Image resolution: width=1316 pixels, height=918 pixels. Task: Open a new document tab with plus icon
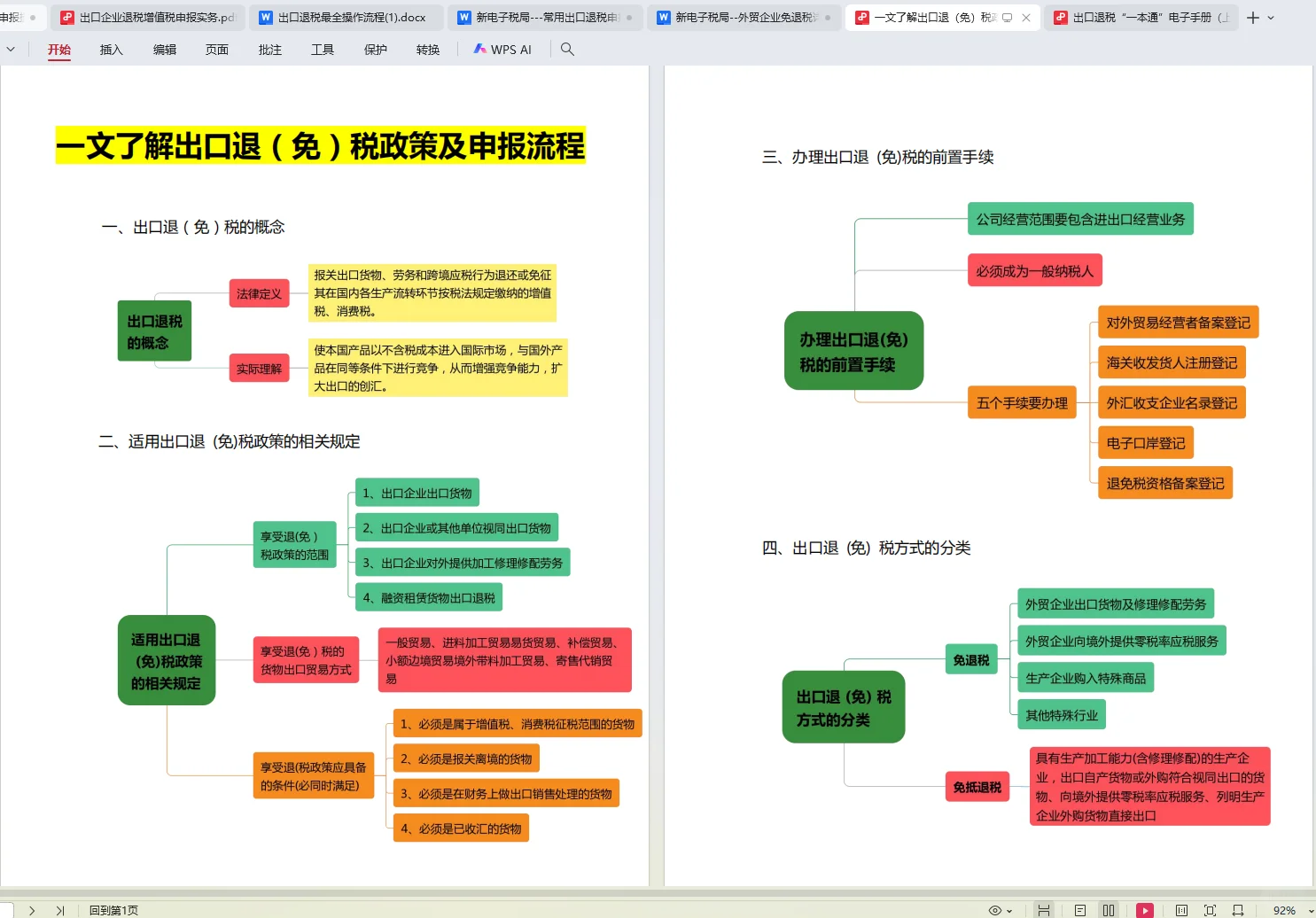(1253, 17)
